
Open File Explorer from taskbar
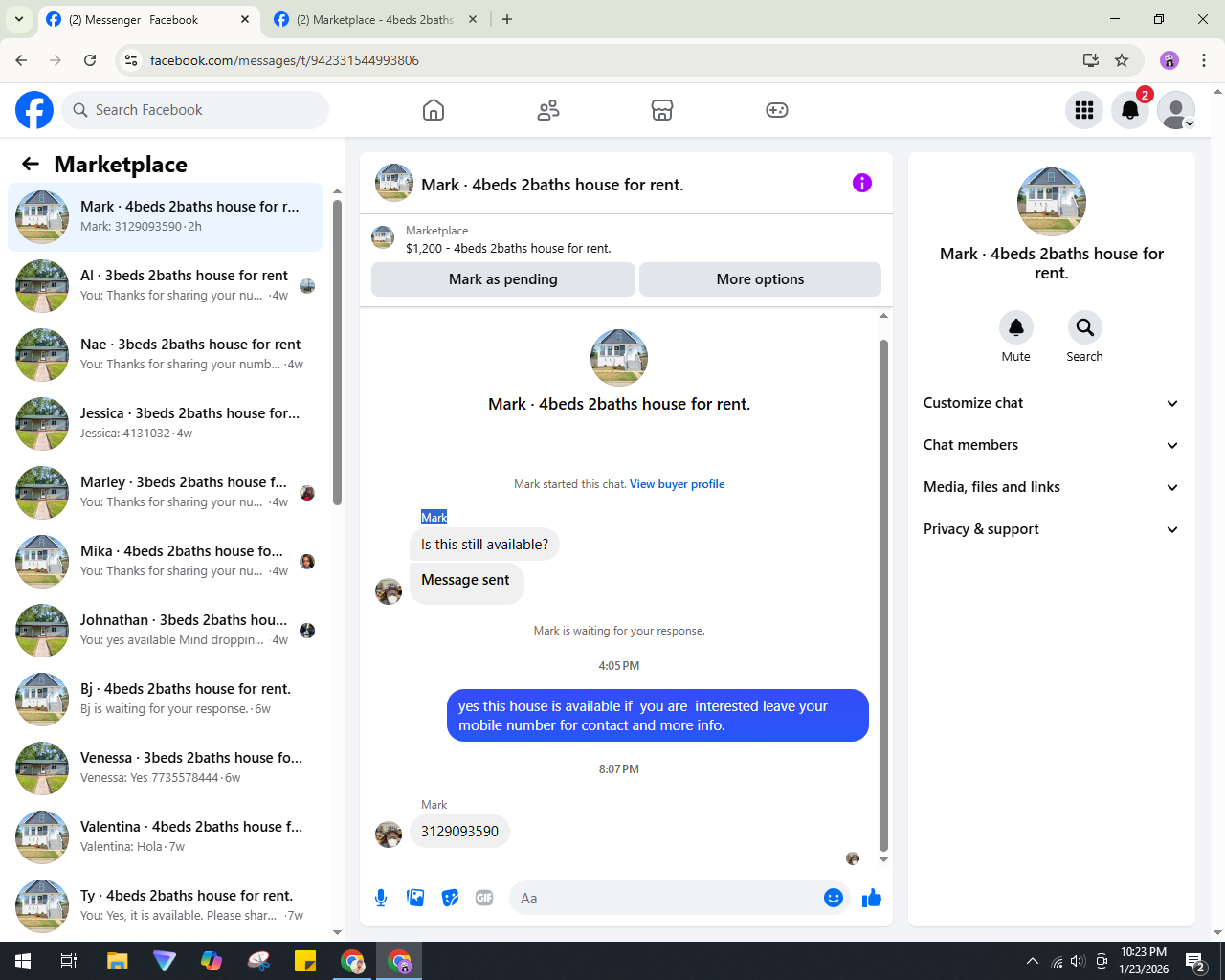tap(118, 961)
